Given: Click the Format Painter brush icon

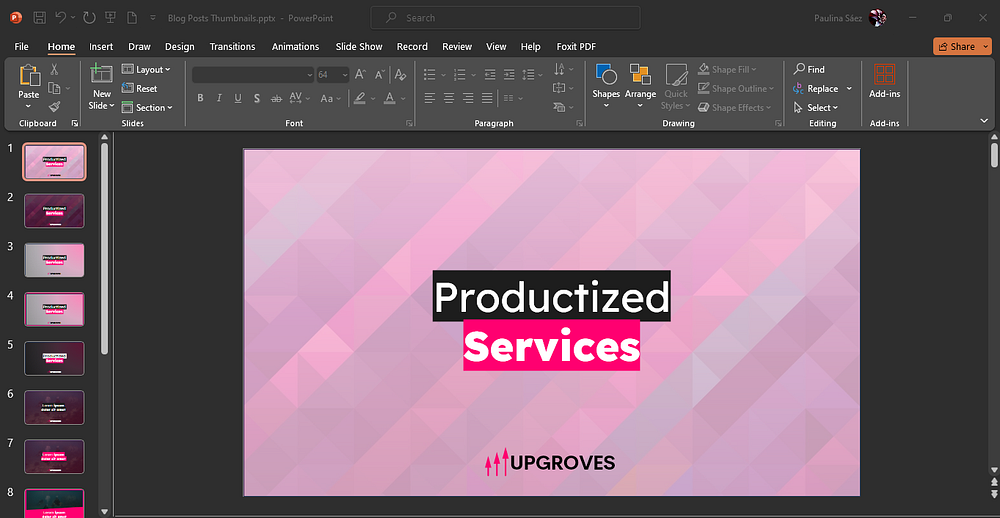Looking at the screenshot, I should tap(55, 106).
